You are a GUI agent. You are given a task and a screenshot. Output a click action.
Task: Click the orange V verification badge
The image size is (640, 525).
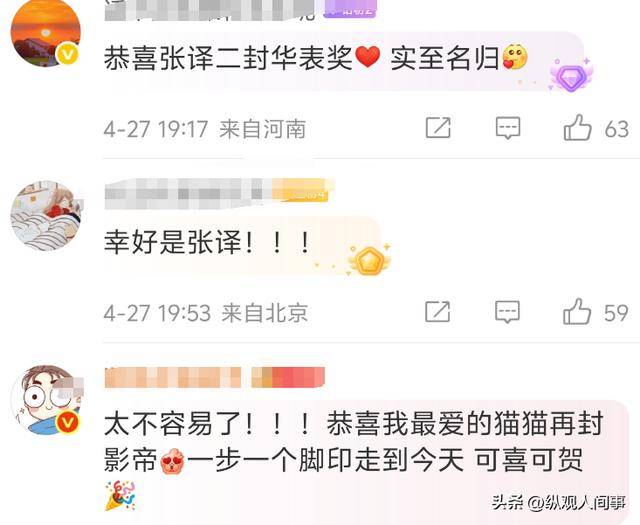pyautogui.click(x=68, y=422)
